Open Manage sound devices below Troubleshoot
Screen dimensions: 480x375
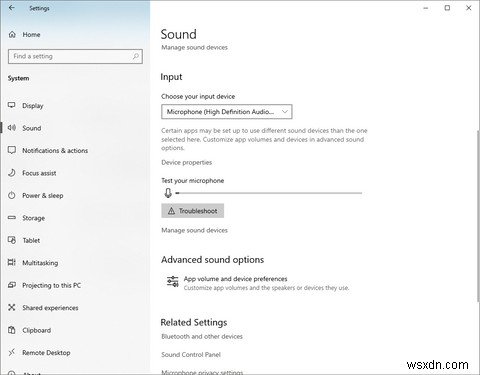[194, 230]
